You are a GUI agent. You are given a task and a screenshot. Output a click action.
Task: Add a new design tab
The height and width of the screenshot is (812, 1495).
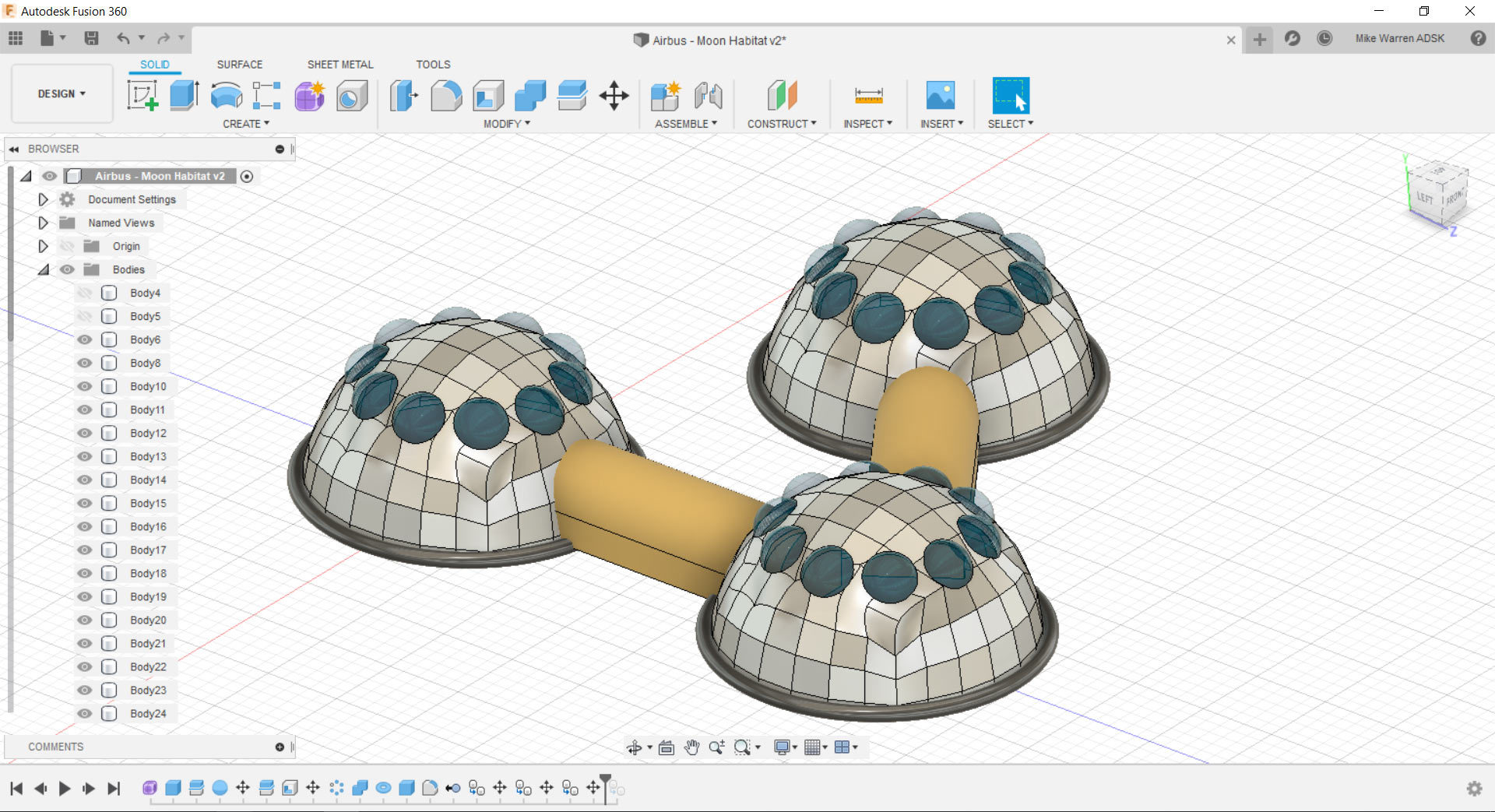pos(1259,39)
